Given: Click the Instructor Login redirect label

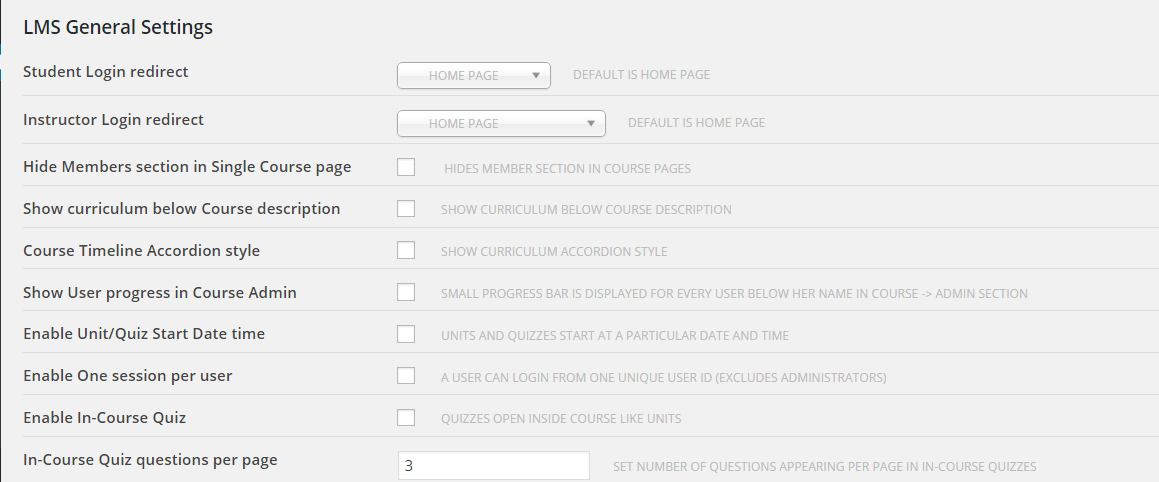Looking at the screenshot, I should [113, 120].
